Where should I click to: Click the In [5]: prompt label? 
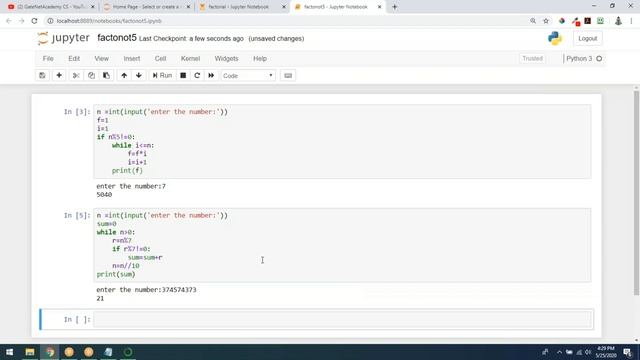(x=77, y=216)
